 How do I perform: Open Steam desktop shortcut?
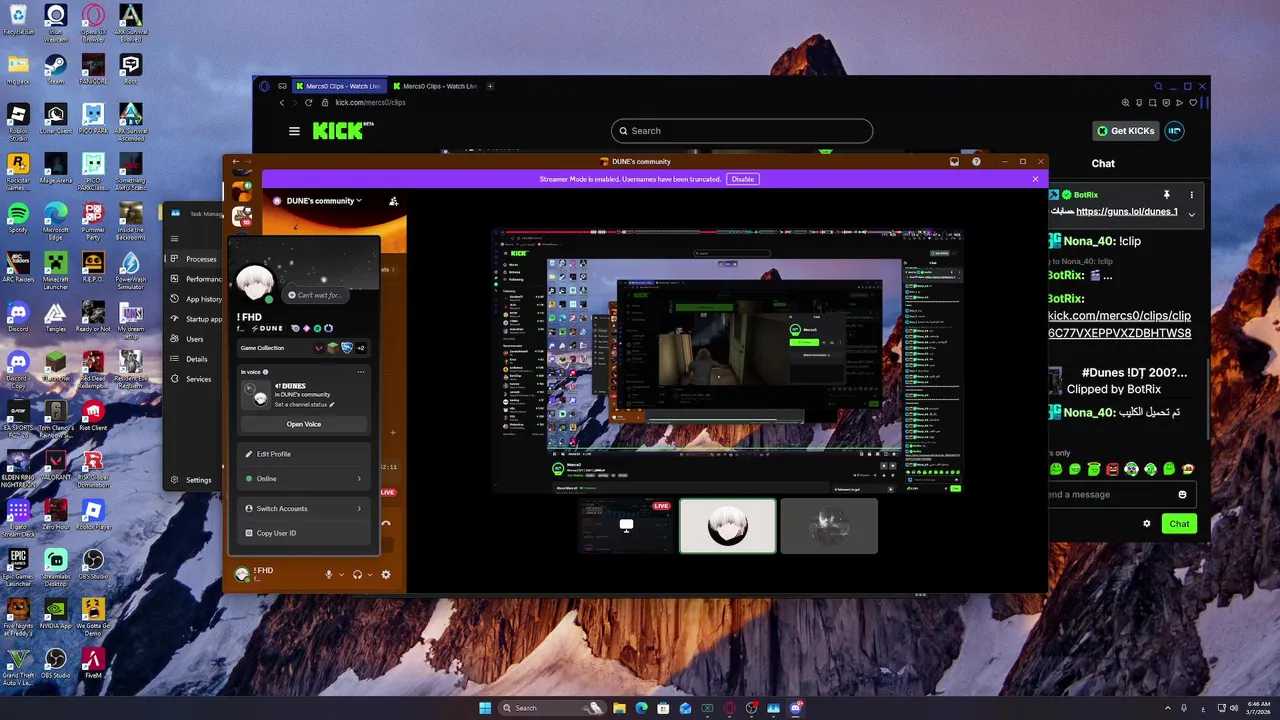(x=56, y=71)
